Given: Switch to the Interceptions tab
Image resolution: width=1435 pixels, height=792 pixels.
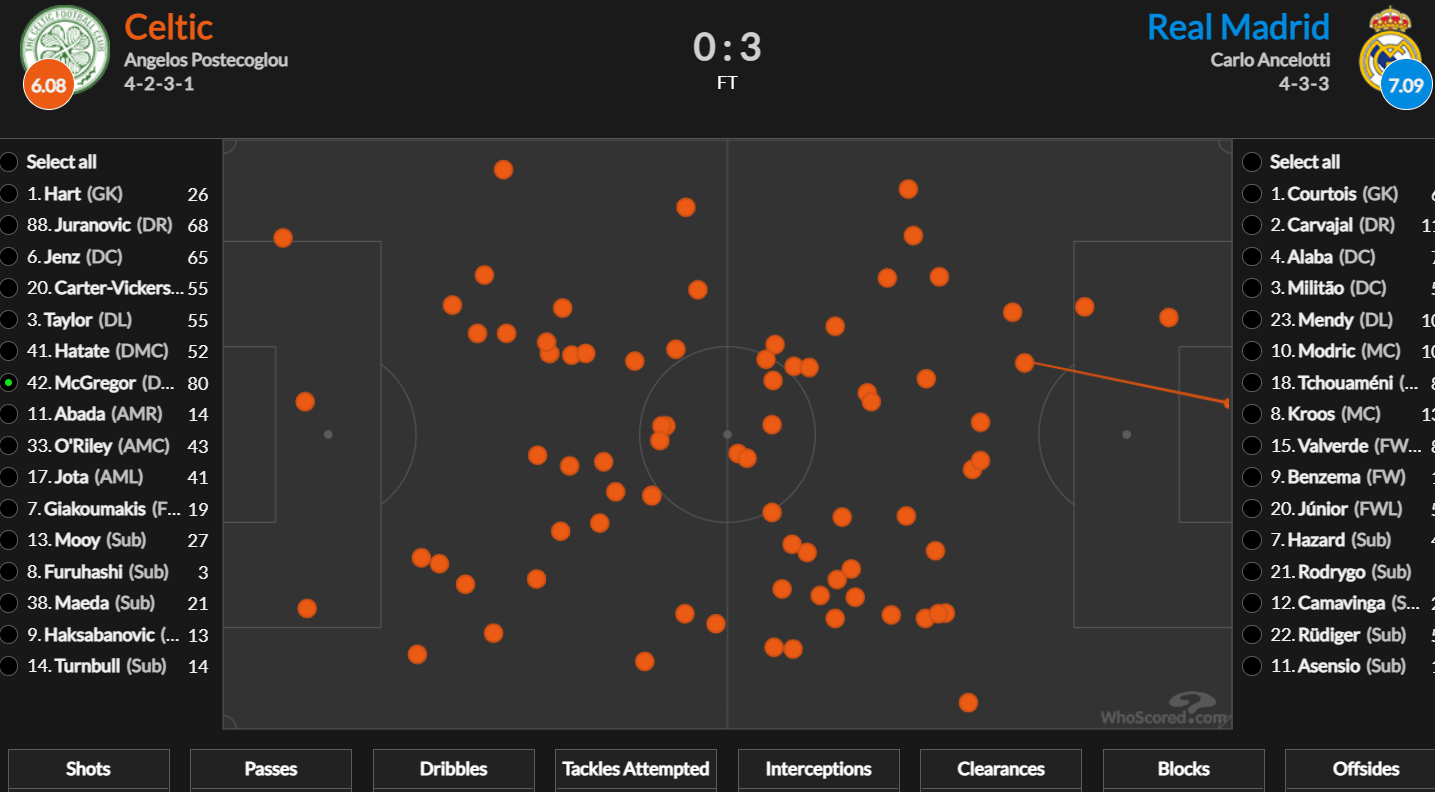Looking at the screenshot, I should click(819, 770).
